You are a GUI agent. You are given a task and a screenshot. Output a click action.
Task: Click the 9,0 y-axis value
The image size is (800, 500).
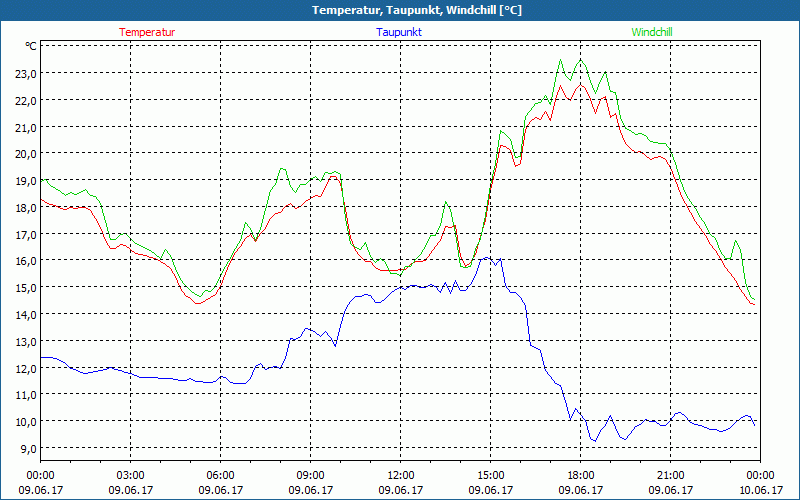(x=28, y=448)
